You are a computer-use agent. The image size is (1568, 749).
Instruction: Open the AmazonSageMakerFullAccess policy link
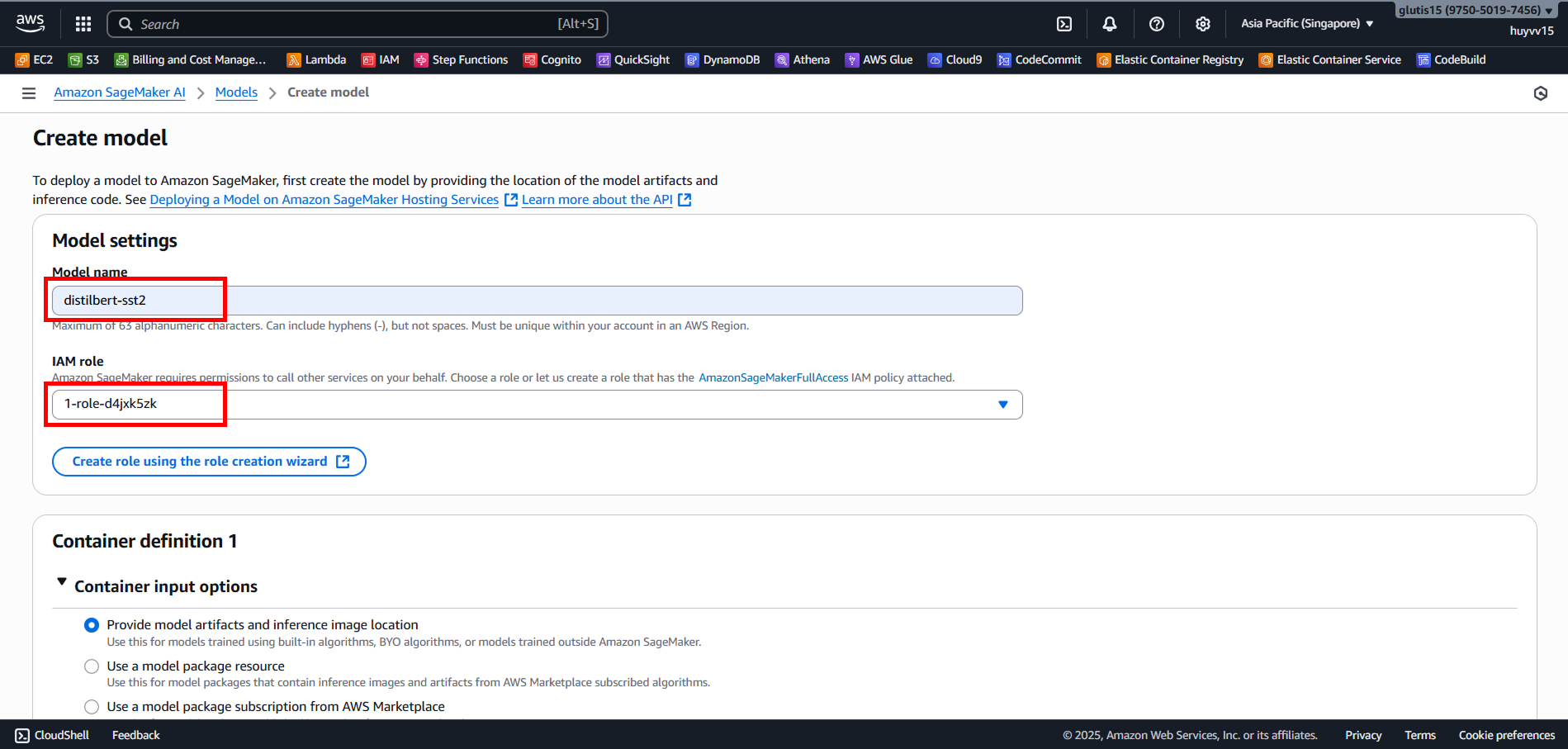[773, 377]
